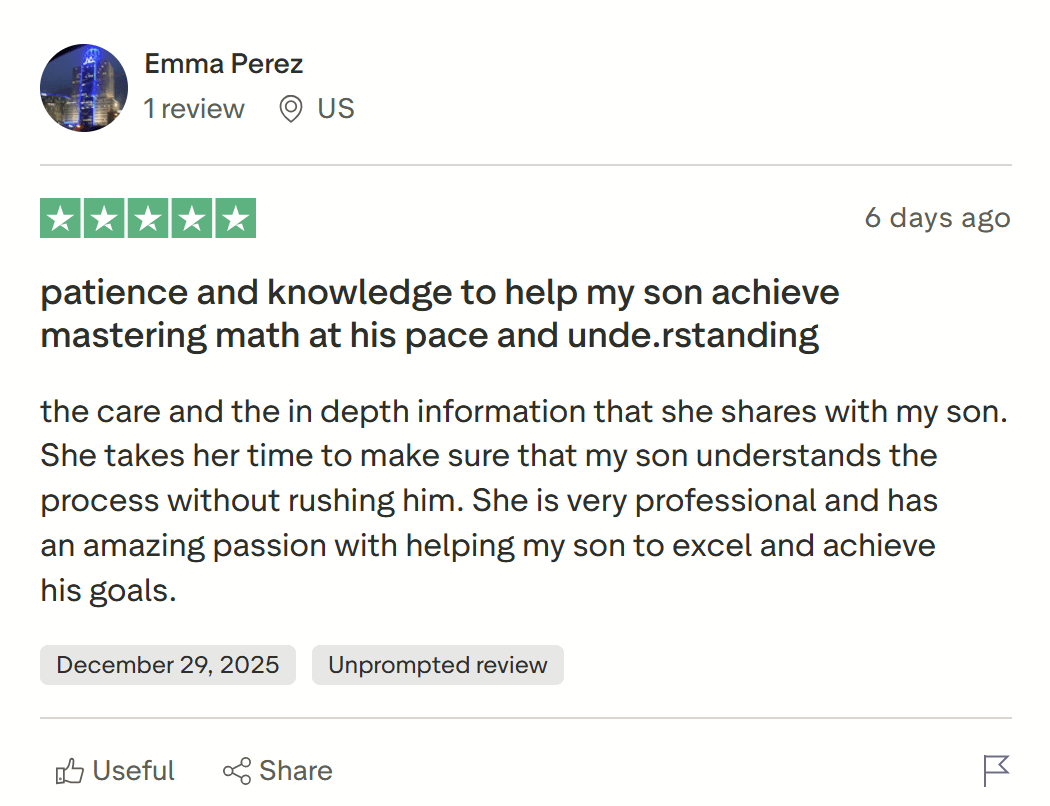Click the thumbs-up Useful icon
Image resolution: width=1050 pixels, height=806 pixels.
[x=70, y=770]
